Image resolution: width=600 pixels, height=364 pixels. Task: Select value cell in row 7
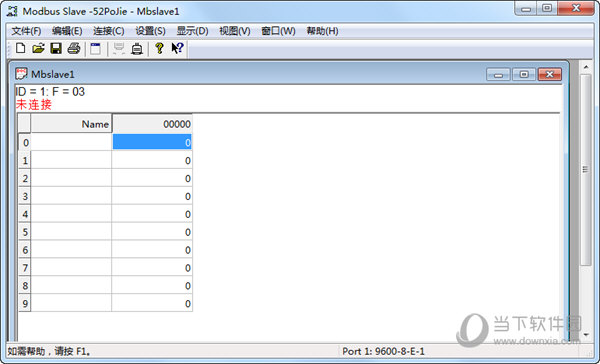(152, 268)
